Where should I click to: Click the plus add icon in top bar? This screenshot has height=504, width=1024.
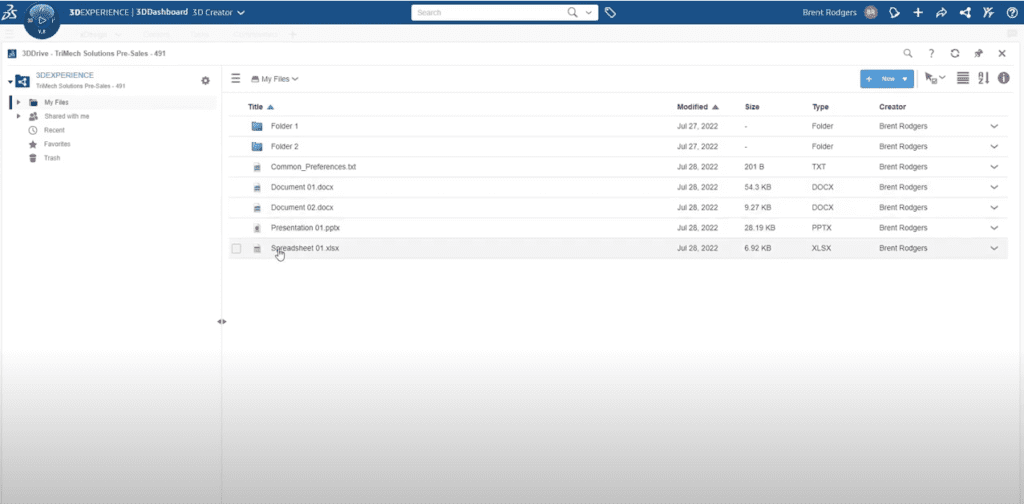click(x=918, y=12)
